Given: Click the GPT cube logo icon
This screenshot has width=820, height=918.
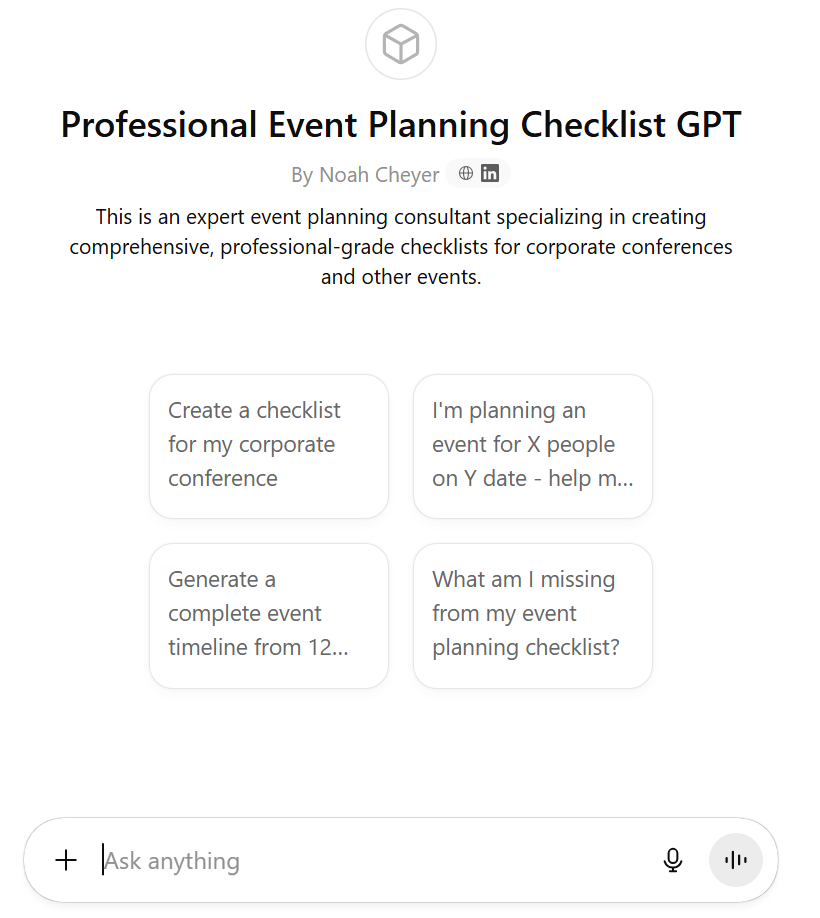Looking at the screenshot, I should [401, 44].
